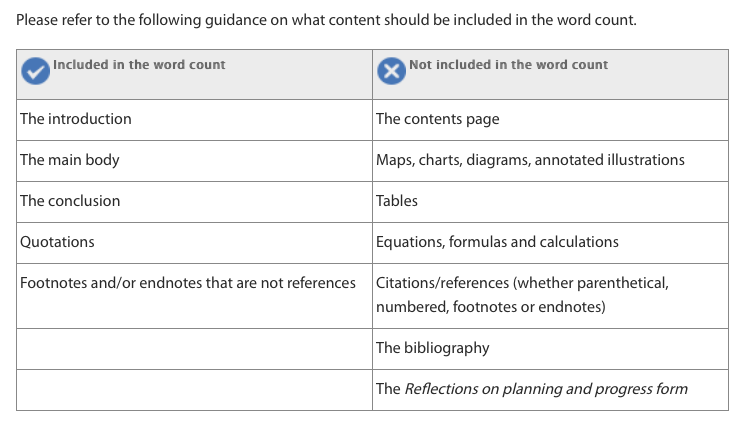Click the italic 'Reflections on planning and progress form' text
This screenshot has width=743, height=422.
coord(546,389)
